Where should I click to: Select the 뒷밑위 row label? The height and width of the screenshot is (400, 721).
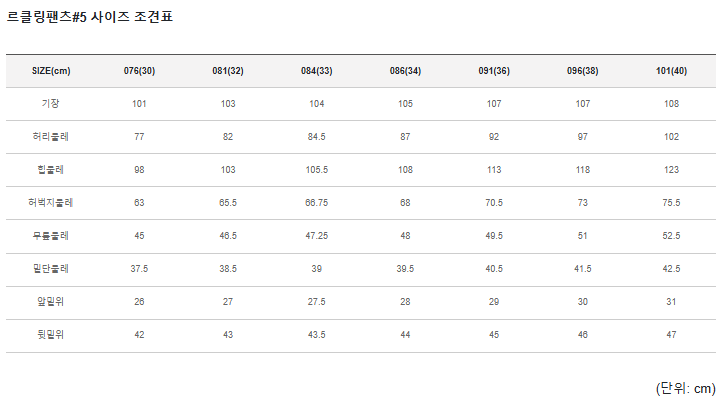coord(51,335)
